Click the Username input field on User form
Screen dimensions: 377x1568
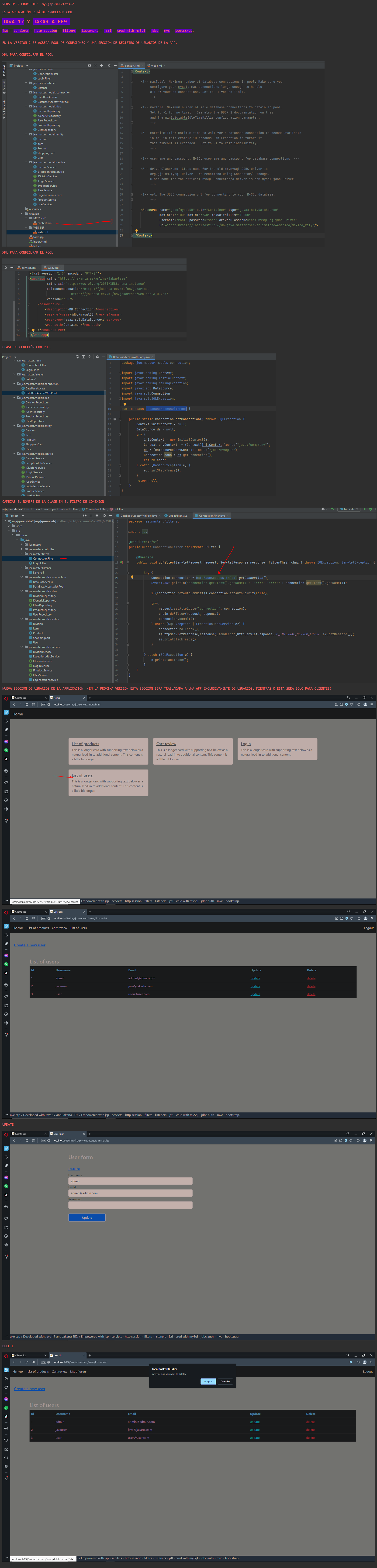(x=130, y=1181)
